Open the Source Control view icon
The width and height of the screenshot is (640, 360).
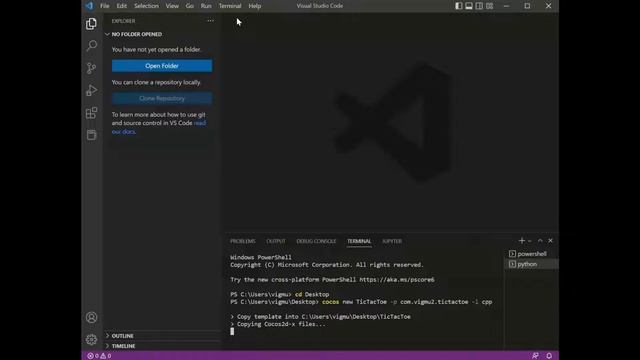tap(91, 68)
